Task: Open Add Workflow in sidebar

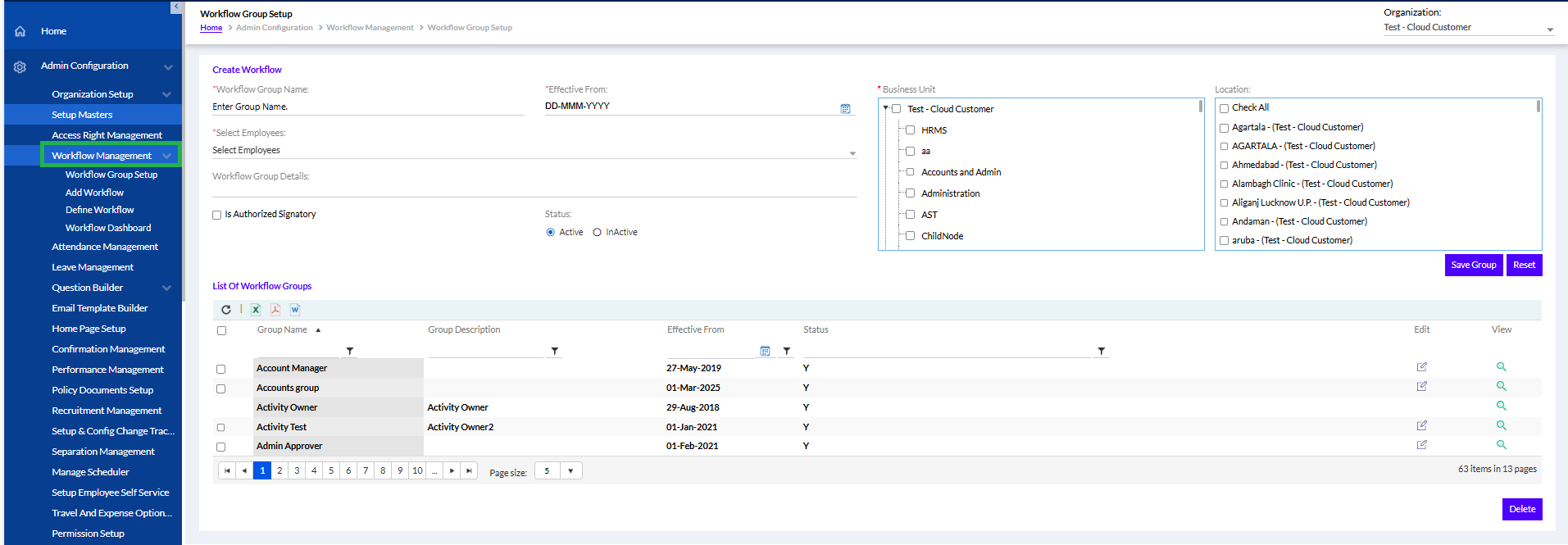Action: point(94,193)
